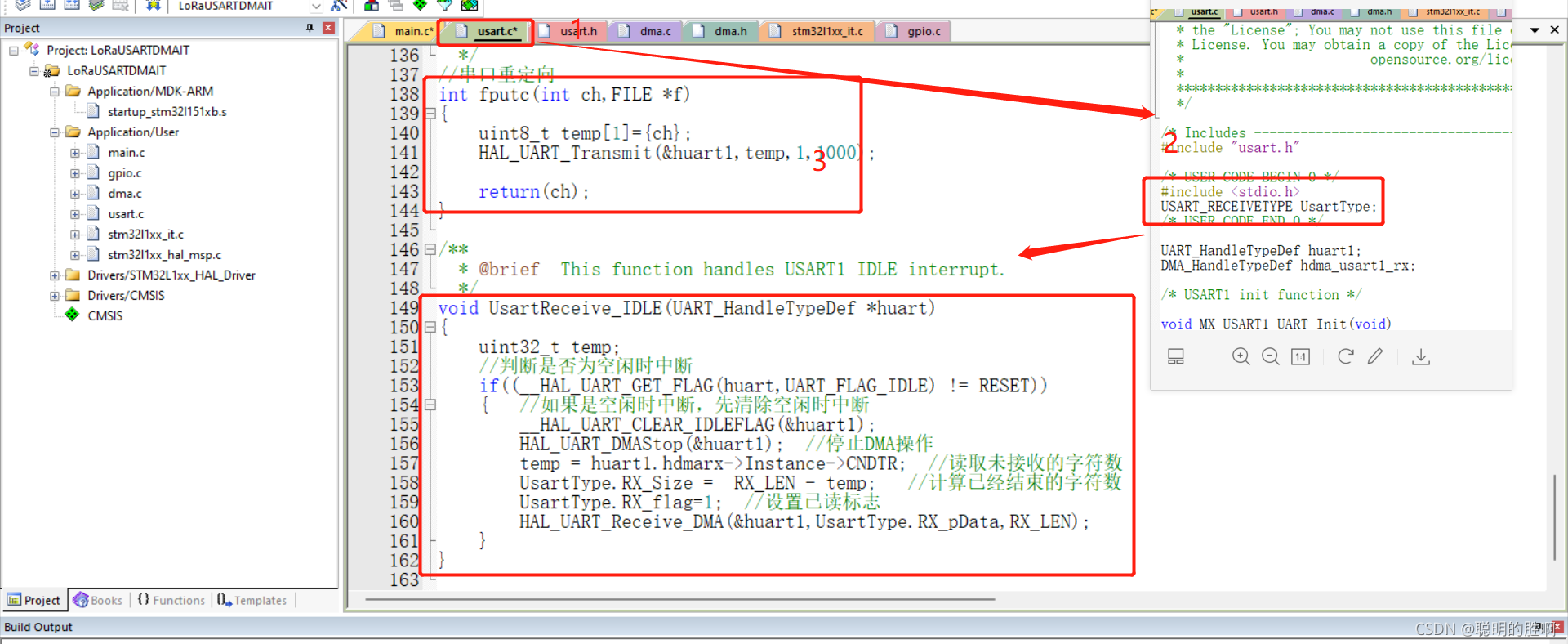Open the LoRaUSARTDMAIT target selection dropdown
This screenshot has width=1568, height=644.
[316, 6]
